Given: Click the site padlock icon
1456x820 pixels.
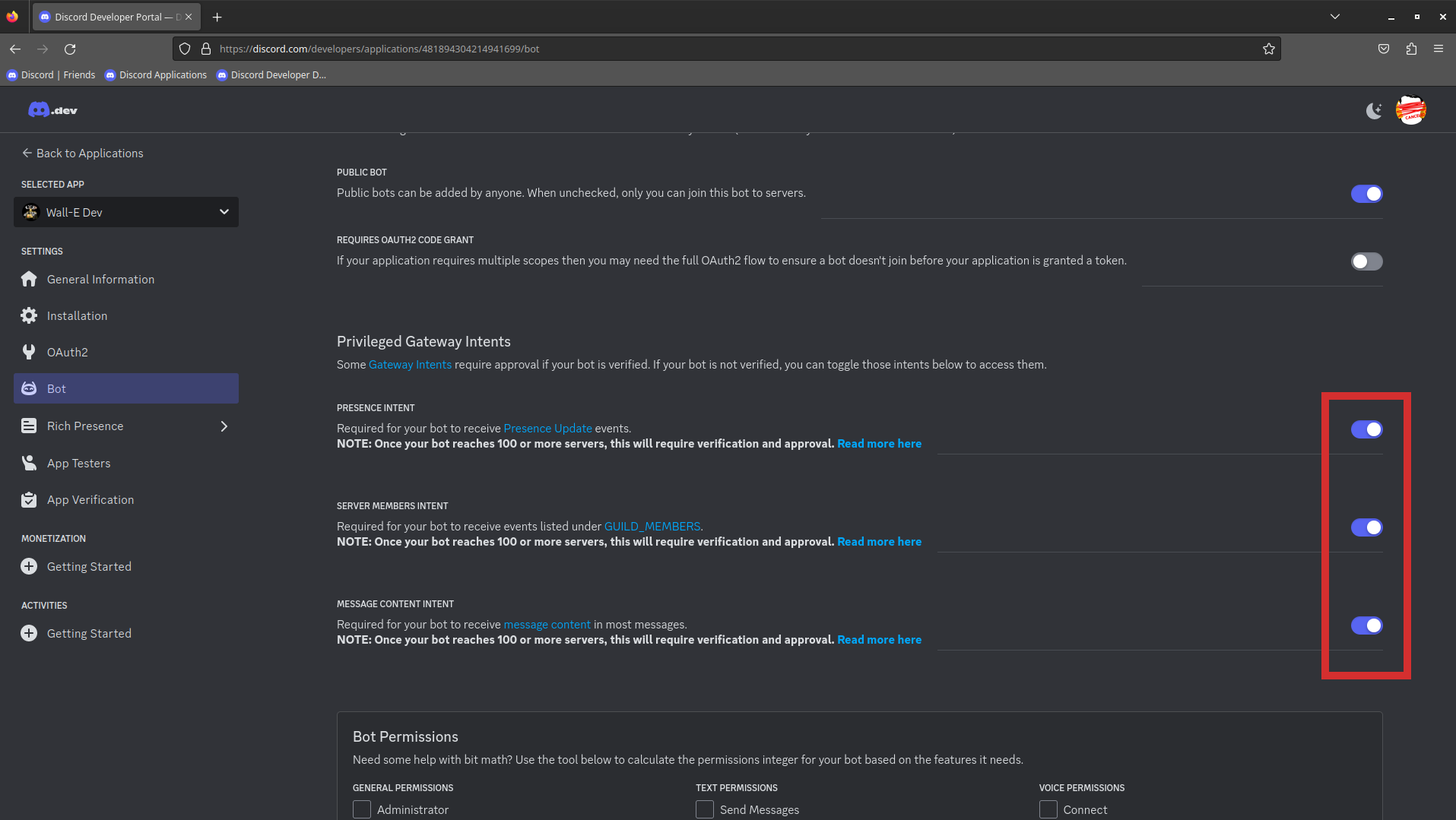Looking at the screenshot, I should click(205, 49).
